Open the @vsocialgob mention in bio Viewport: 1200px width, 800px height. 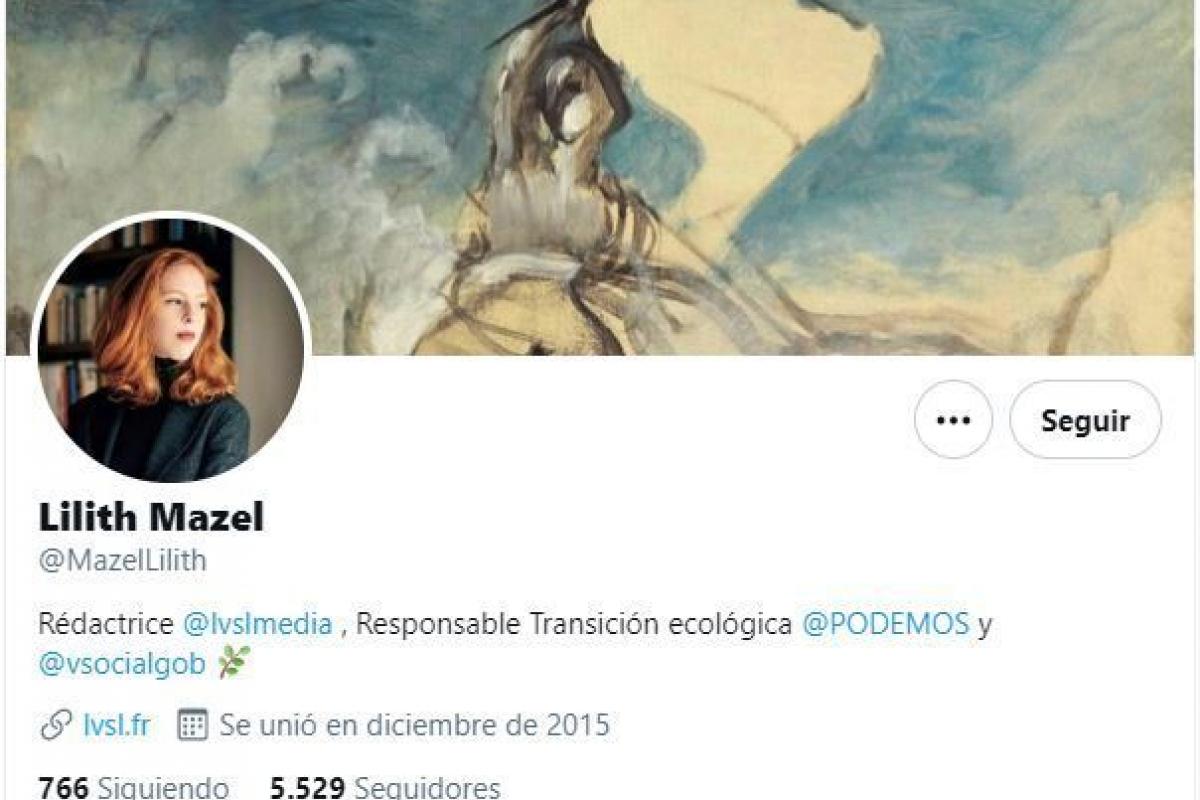[122, 663]
